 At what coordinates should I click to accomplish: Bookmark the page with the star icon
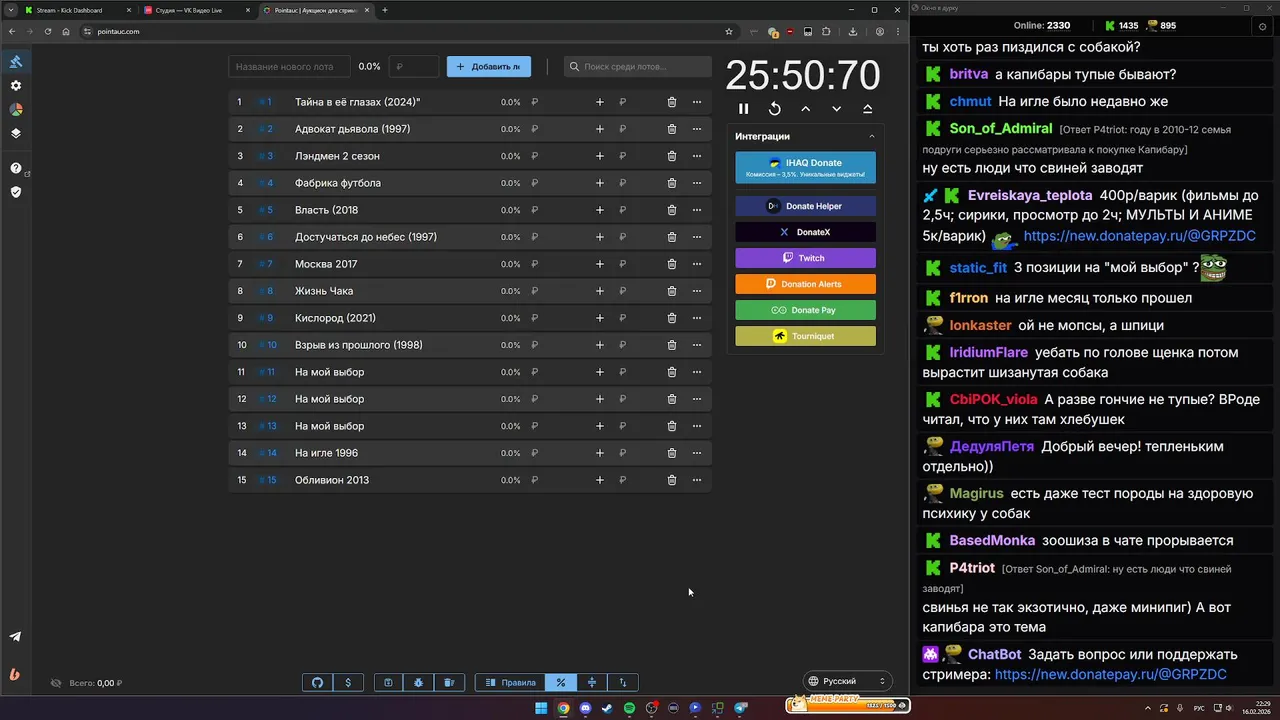coord(729,31)
